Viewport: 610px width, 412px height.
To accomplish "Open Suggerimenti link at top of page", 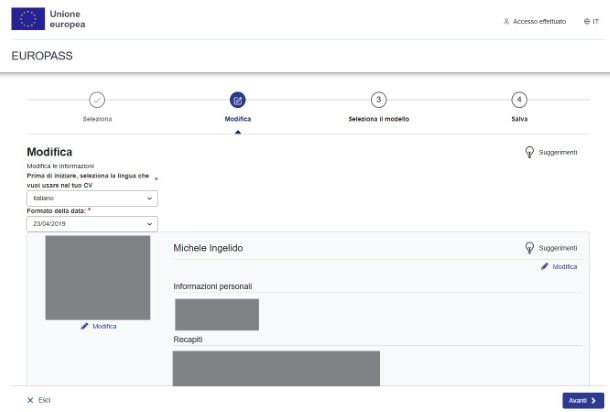I will coord(558,153).
